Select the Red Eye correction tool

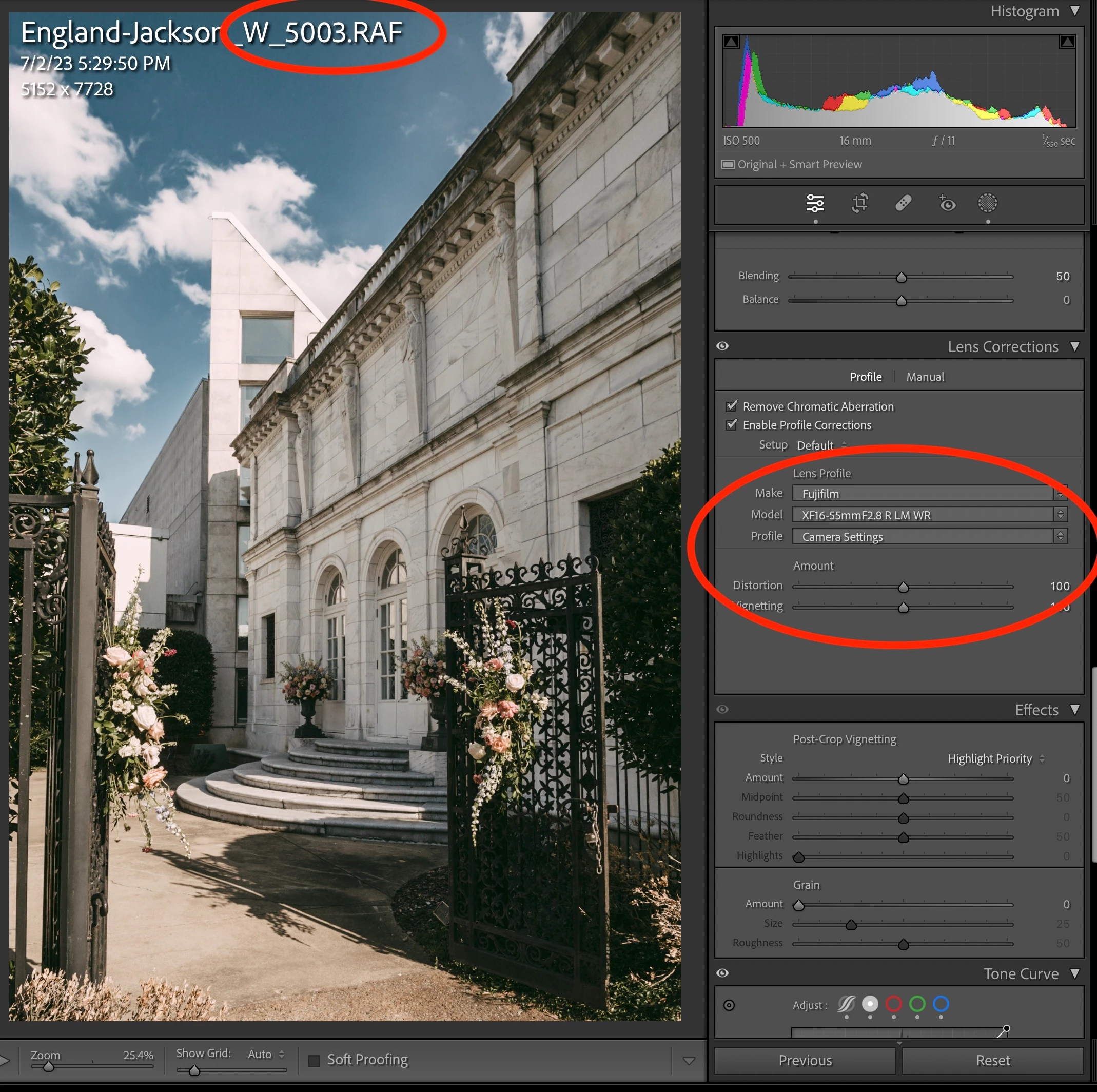click(947, 203)
